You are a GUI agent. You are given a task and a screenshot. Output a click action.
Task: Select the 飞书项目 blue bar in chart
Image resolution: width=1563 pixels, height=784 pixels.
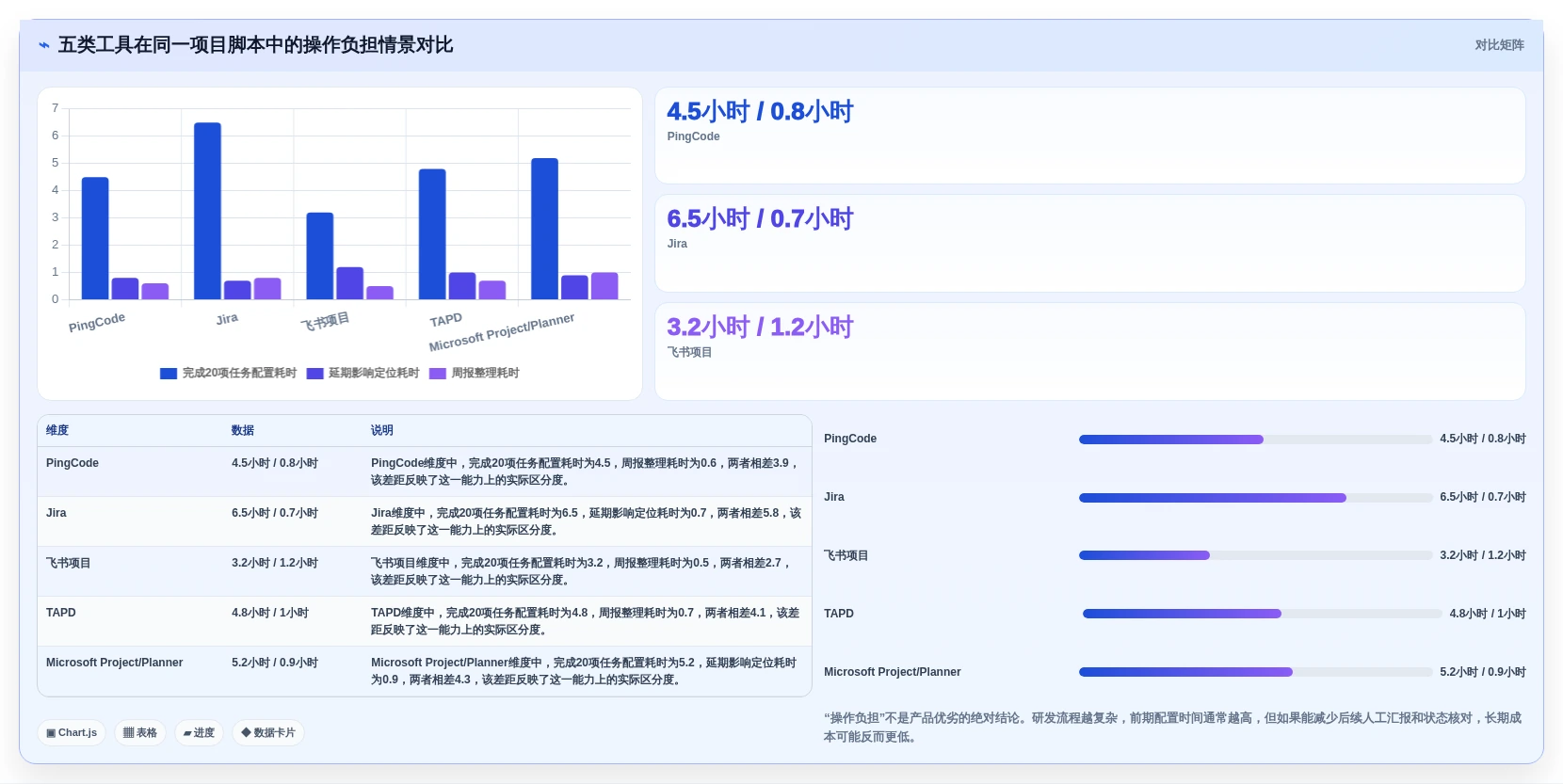coord(320,256)
